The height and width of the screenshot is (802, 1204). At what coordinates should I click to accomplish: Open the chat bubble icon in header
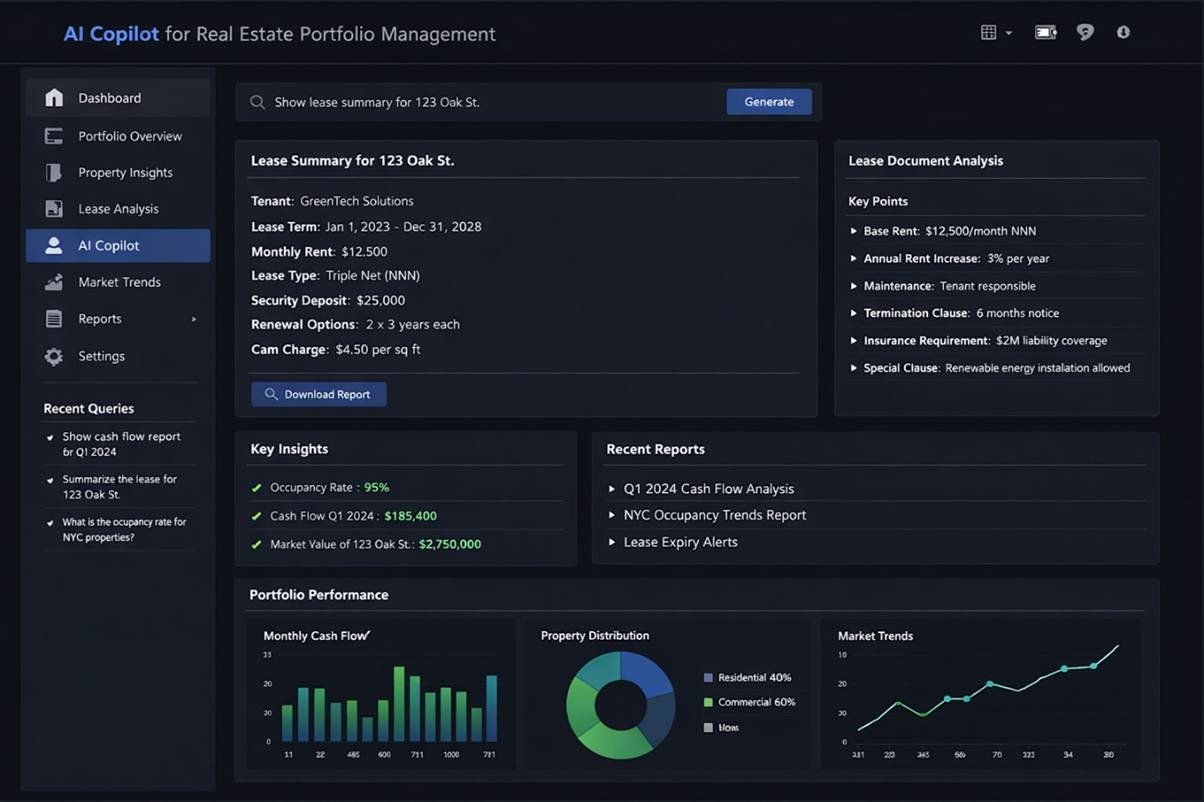point(1085,32)
